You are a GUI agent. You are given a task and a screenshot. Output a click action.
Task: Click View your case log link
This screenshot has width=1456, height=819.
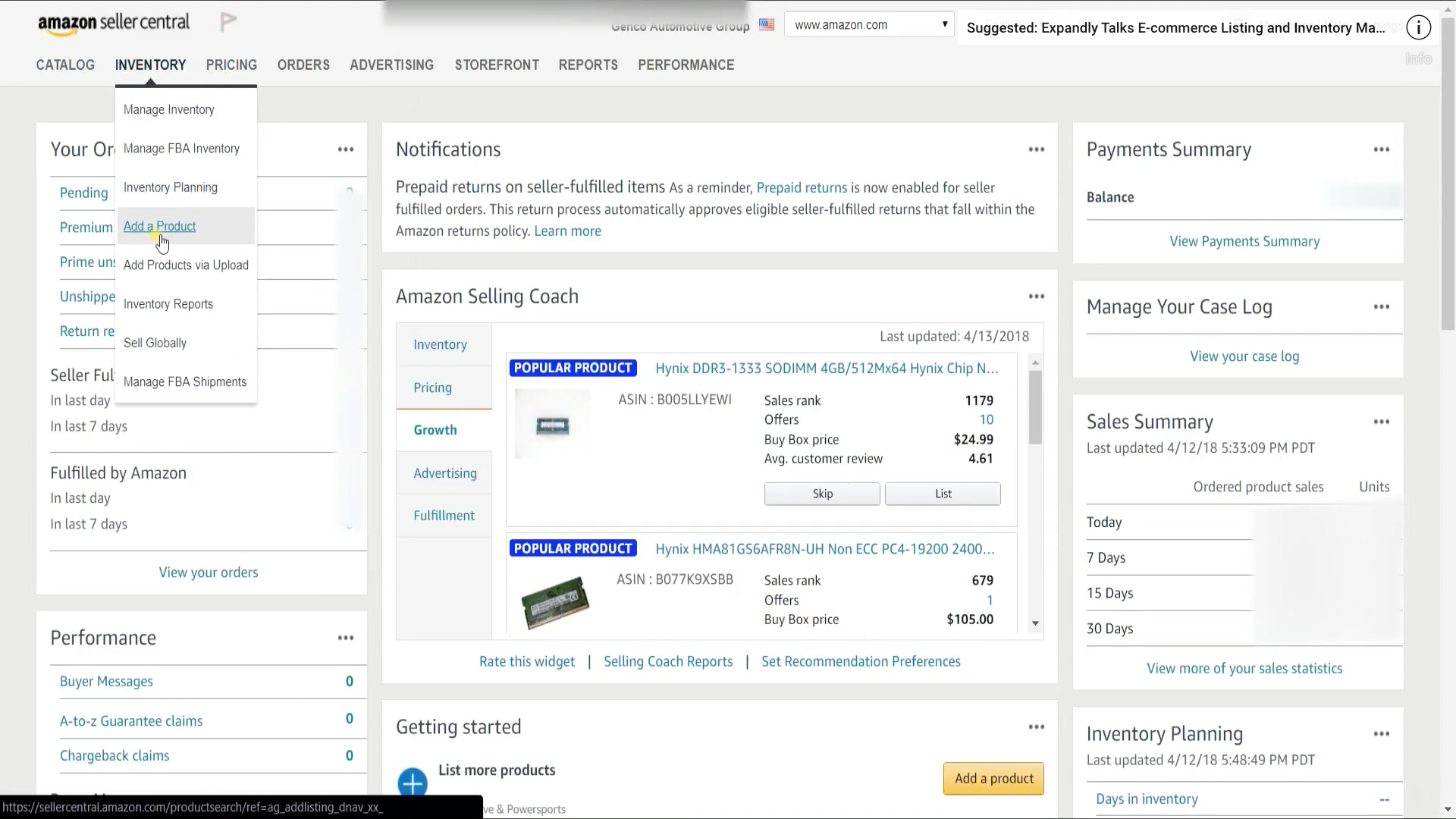pyautogui.click(x=1244, y=356)
